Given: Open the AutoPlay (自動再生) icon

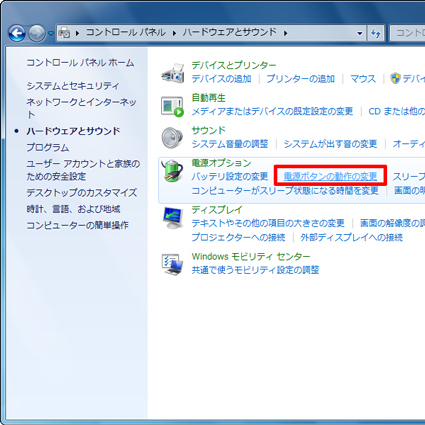Looking at the screenshot, I should pyautogui.click(x=172, y=106).
